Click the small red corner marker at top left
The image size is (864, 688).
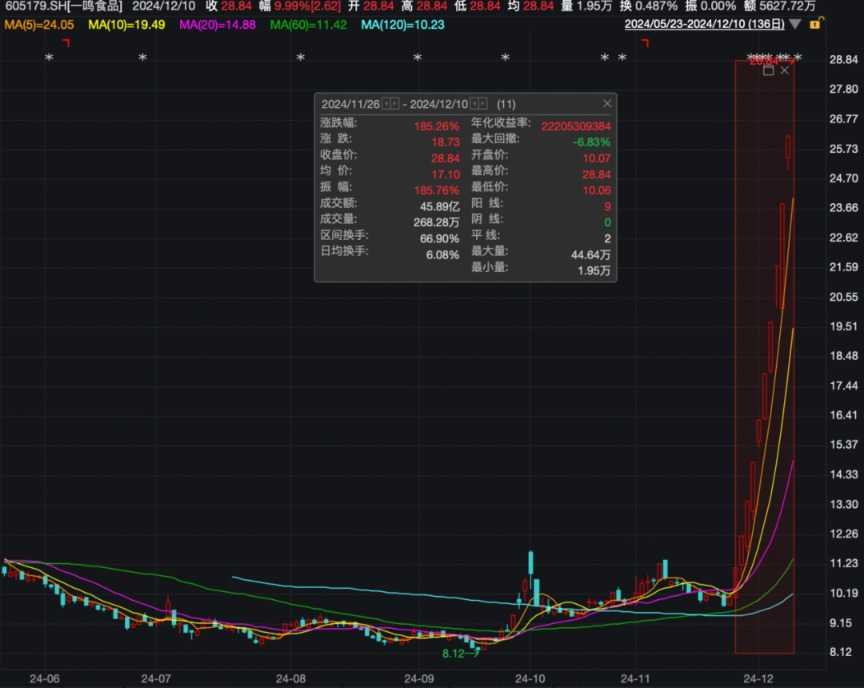click(66, 42)
